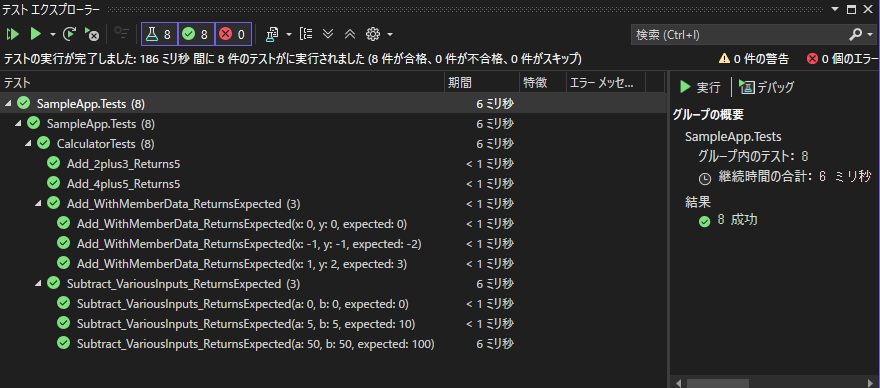The width and height of the screenshot is (880, 388).
Task: Click the デバッグ button in summary pane
Action: [767, 87]
